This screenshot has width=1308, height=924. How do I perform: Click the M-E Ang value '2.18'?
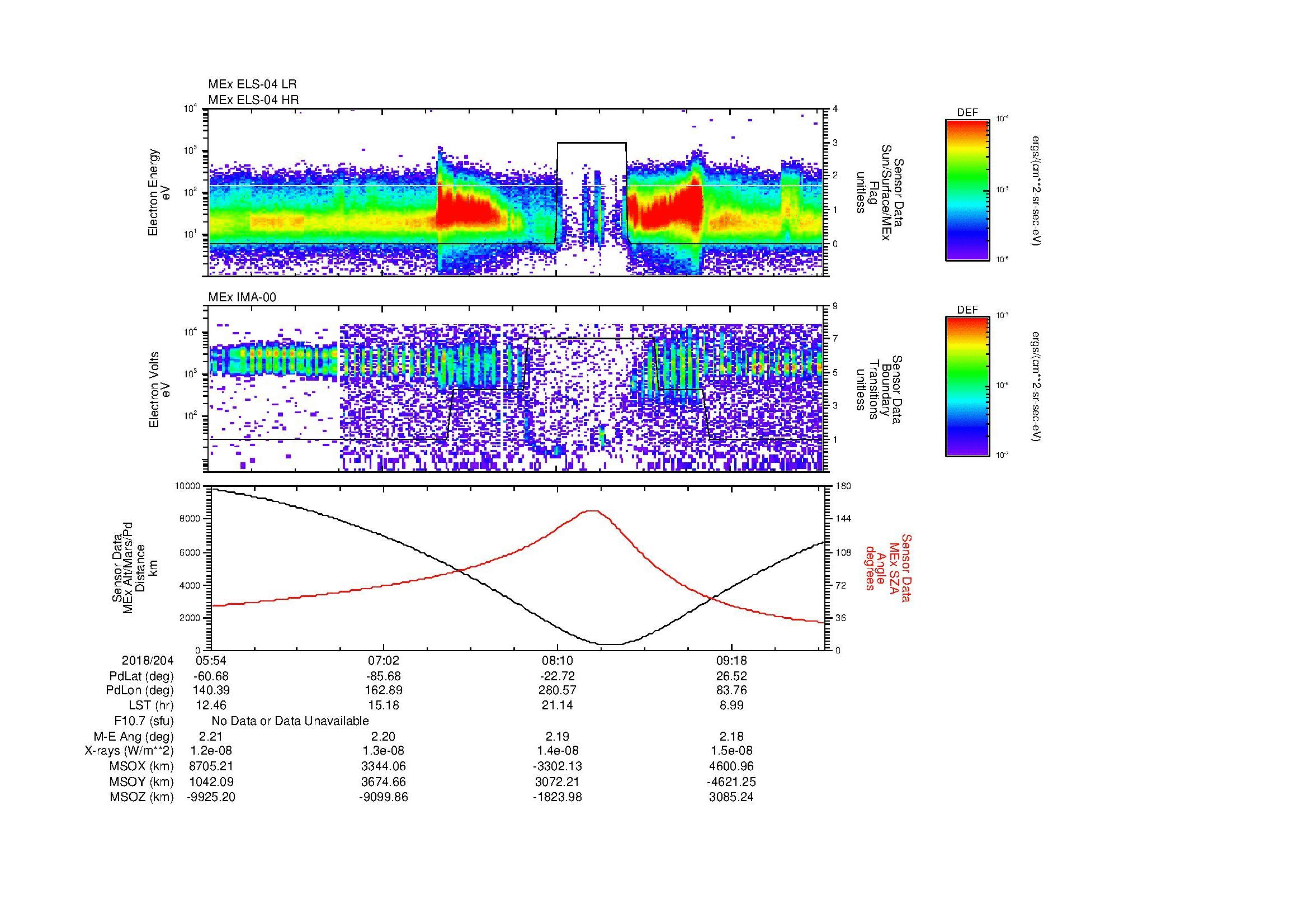tap(731, 737)
